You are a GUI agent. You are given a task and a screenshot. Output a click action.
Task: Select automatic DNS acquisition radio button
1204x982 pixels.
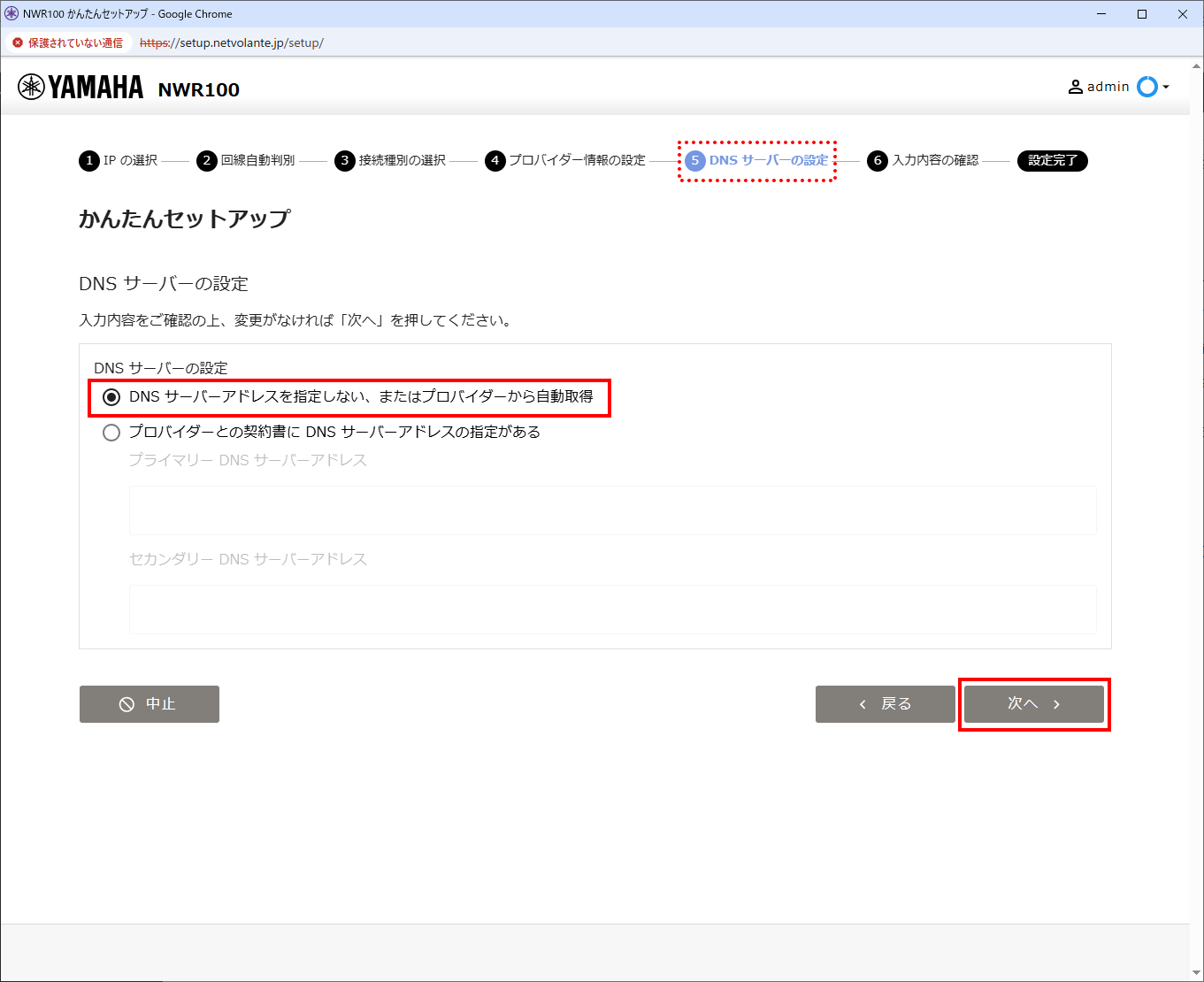[111, 396]
